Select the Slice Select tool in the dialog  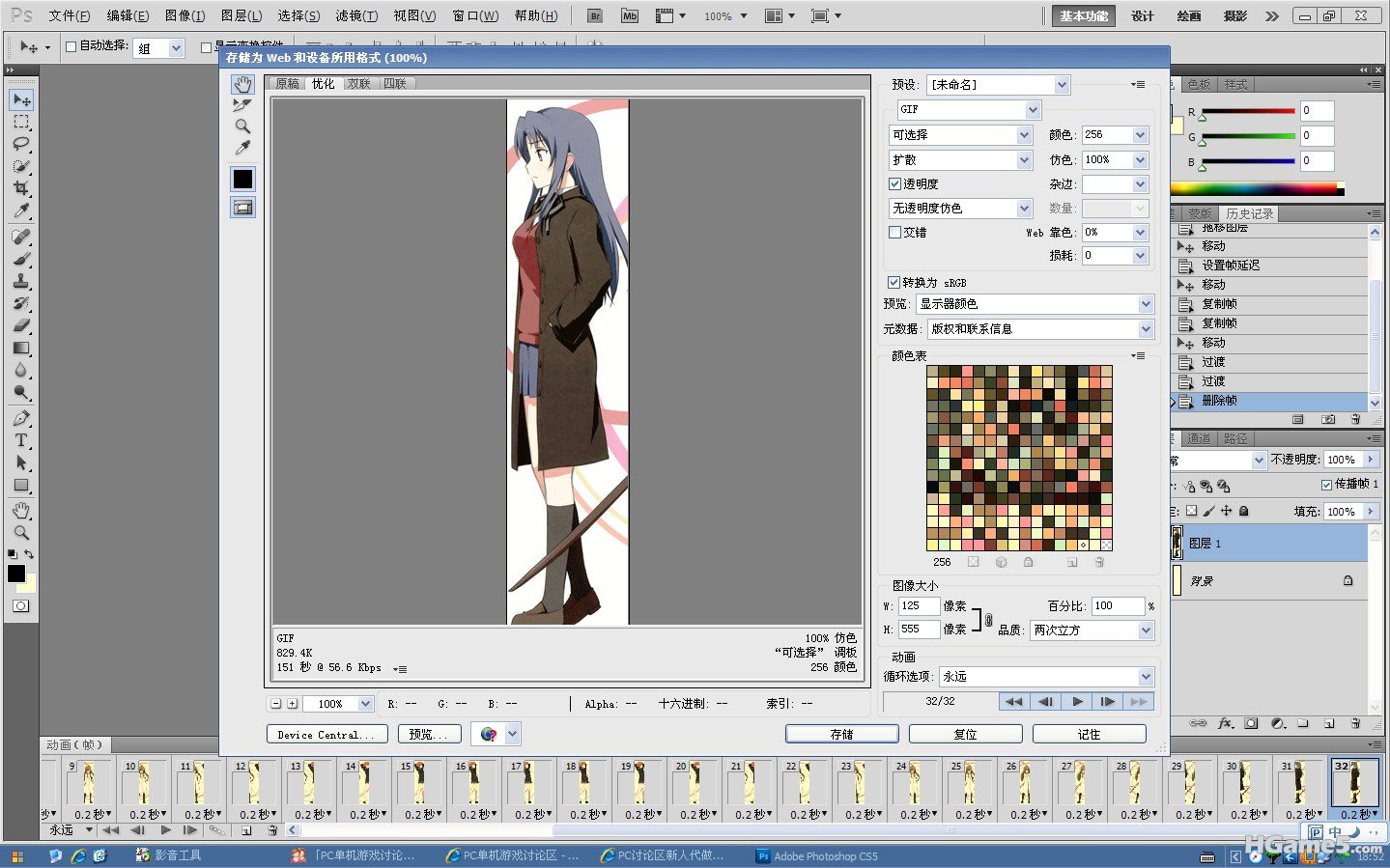point(242,105)
